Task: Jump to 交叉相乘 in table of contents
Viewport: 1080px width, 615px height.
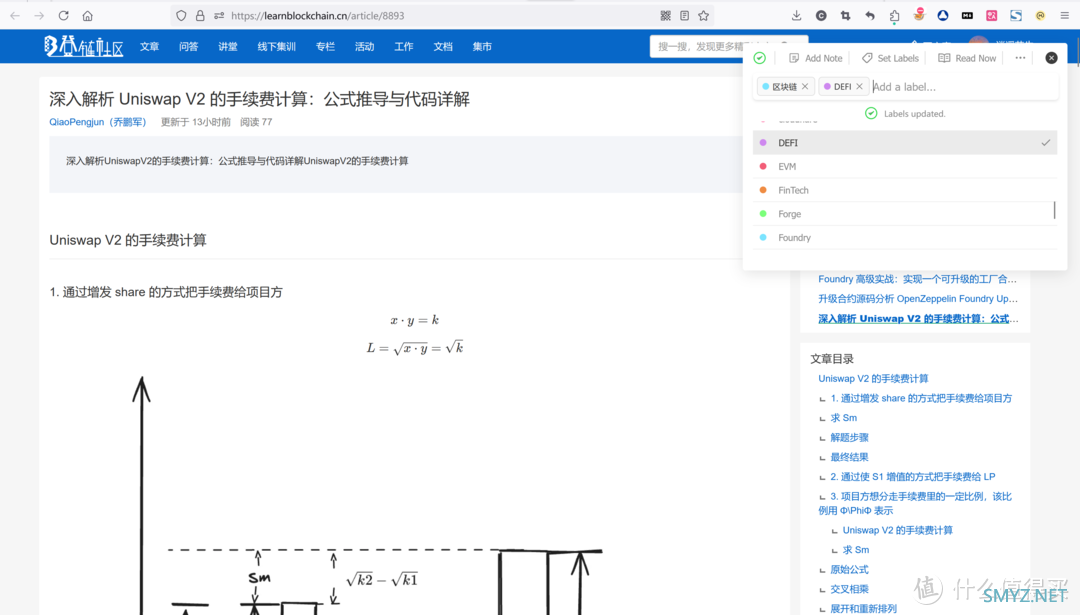Action: coord(849,590)
